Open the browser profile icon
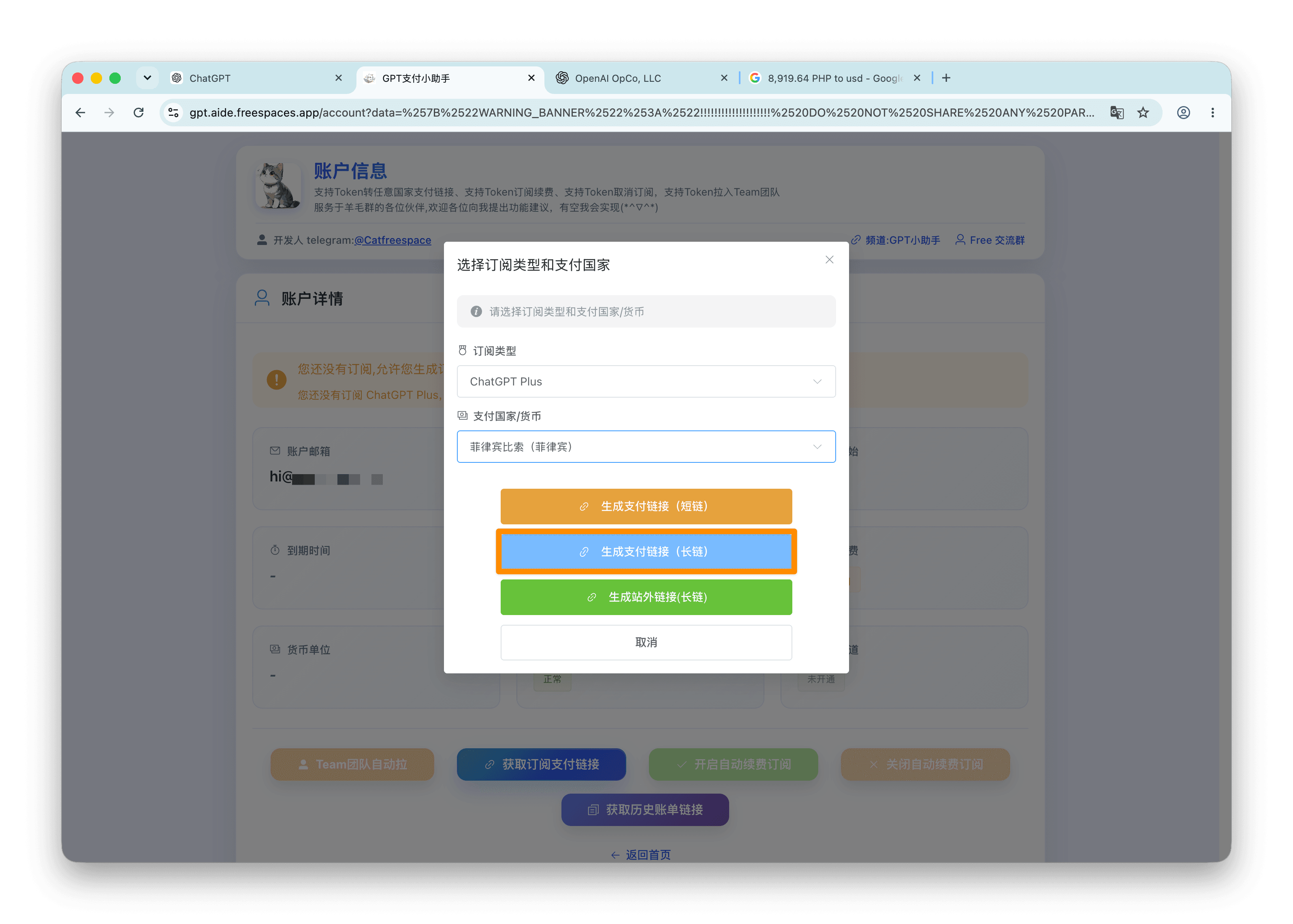This screenshot has width=1293, height=924. tap(1183, 113)
